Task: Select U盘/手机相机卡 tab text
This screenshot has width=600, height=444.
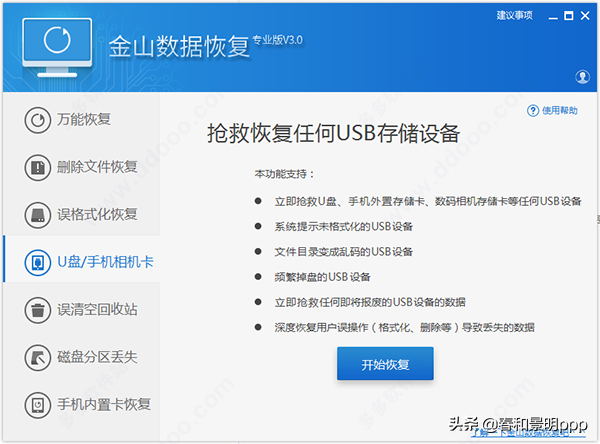Action: 105,262
